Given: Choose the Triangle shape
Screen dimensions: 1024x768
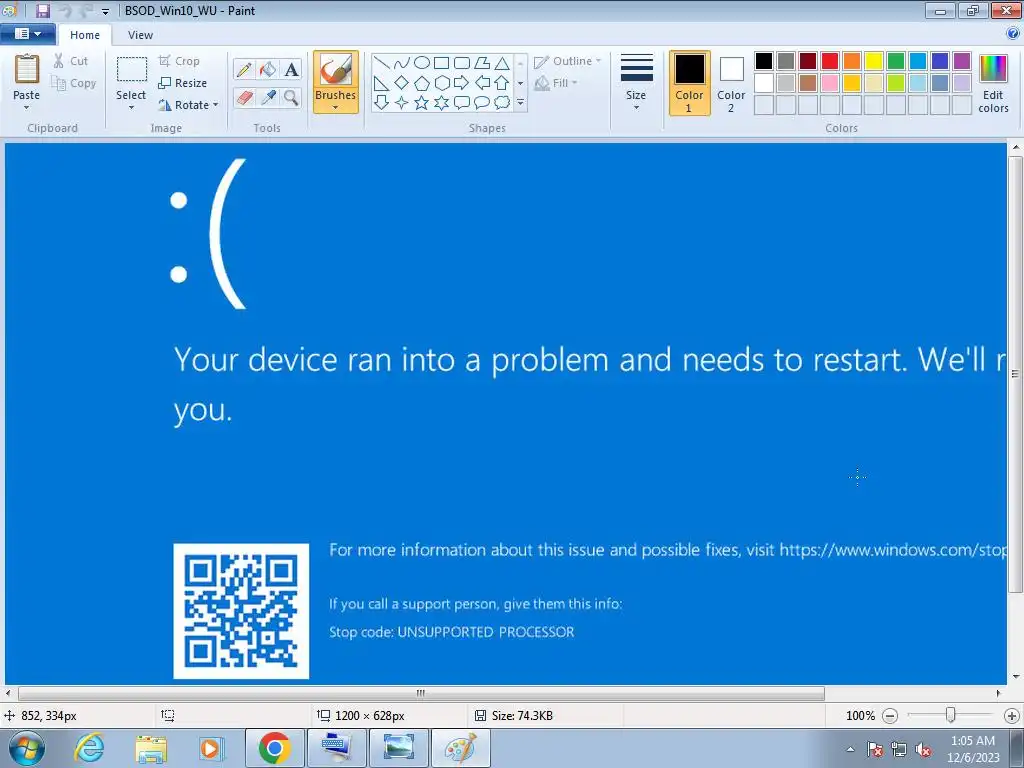Looking at the screenshot, I should tap(502, 63).
